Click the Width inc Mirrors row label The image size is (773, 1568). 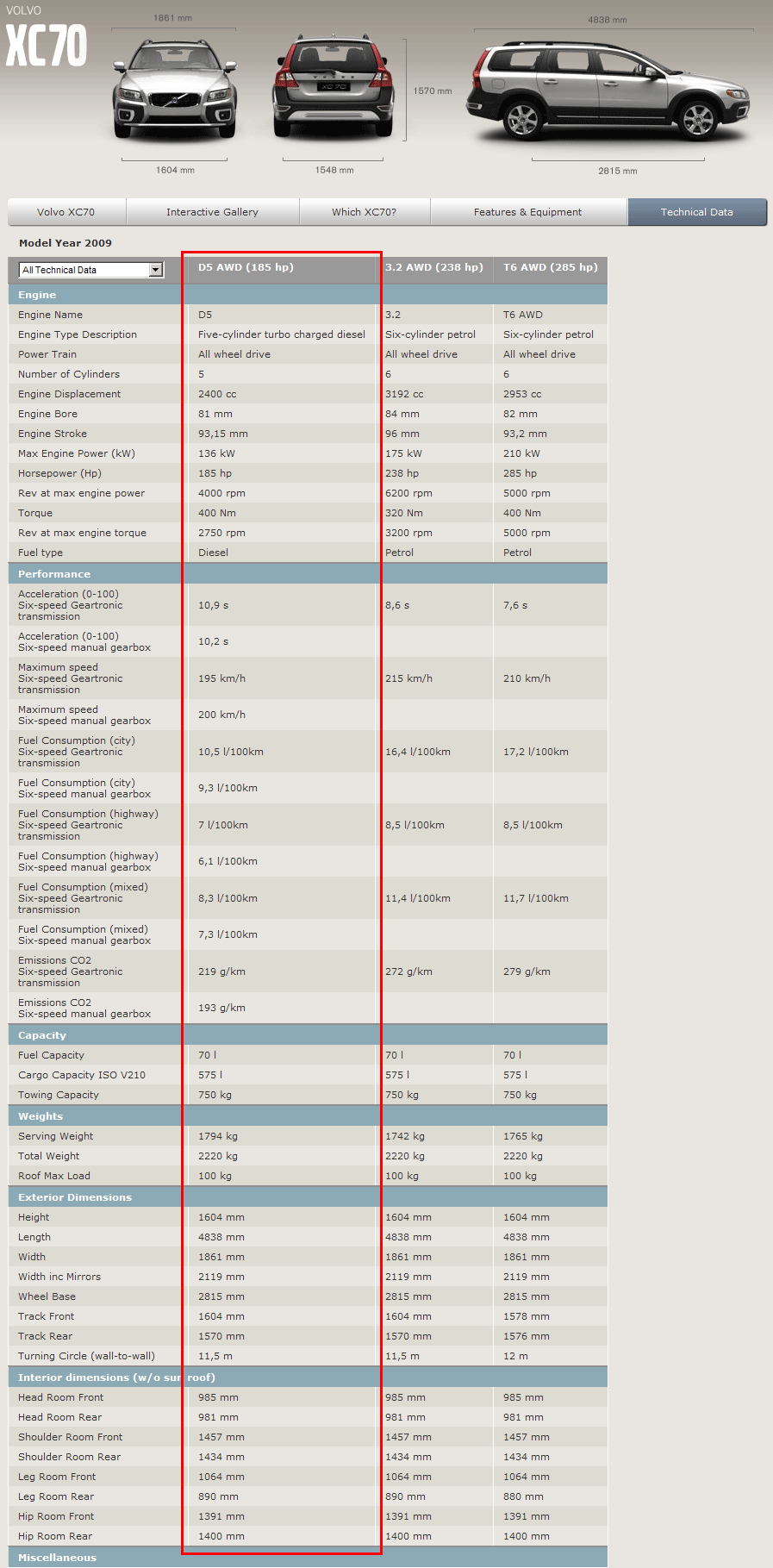[59, 1277]
